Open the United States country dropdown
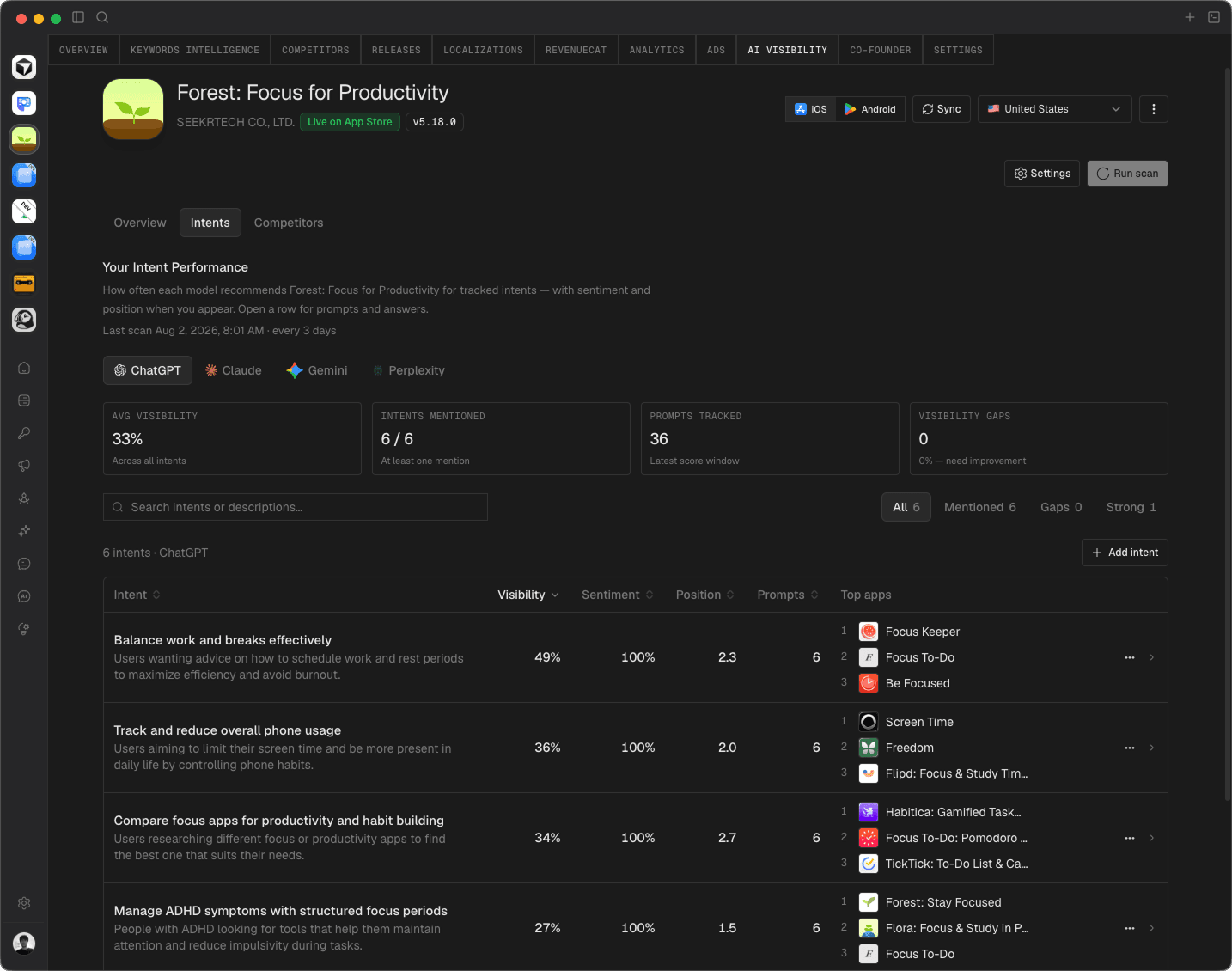Viewport: 1232px width, 971px height. (x=1054, y=109)
